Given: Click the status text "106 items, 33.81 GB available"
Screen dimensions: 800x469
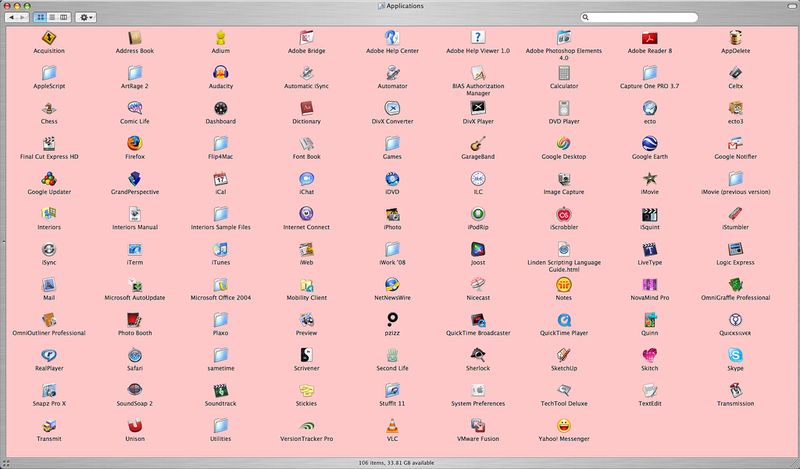Looking at the screenshot, I should point(396,463).
